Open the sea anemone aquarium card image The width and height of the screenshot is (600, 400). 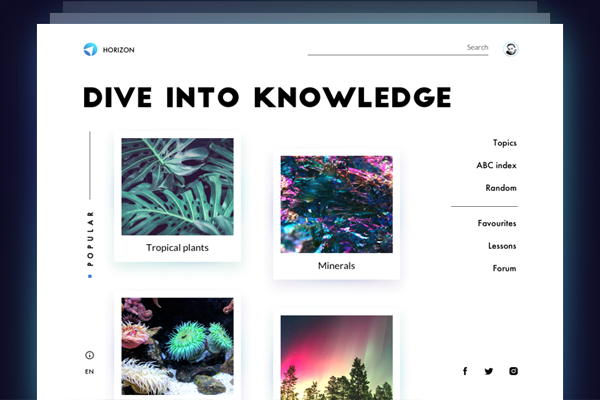[178, 346]
